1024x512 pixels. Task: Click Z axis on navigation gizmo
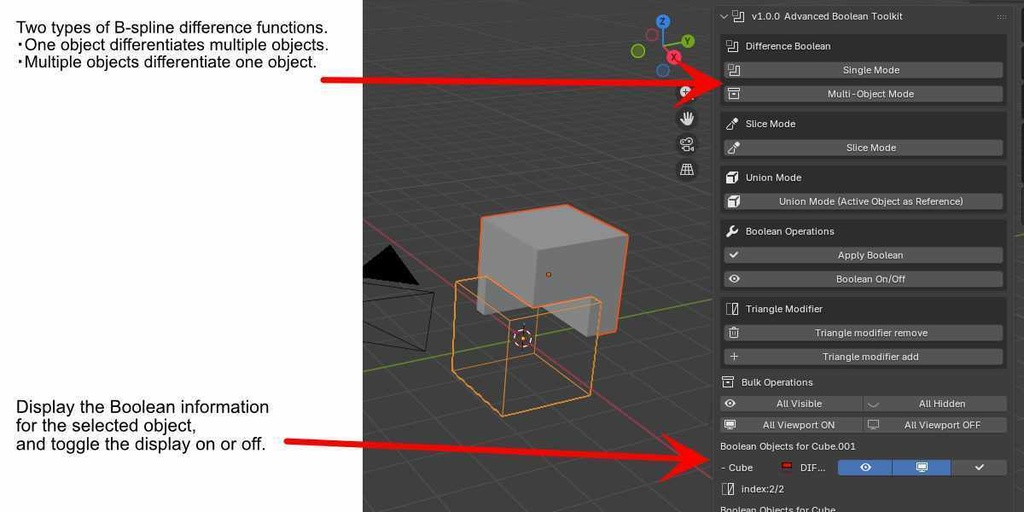[663, 22]
